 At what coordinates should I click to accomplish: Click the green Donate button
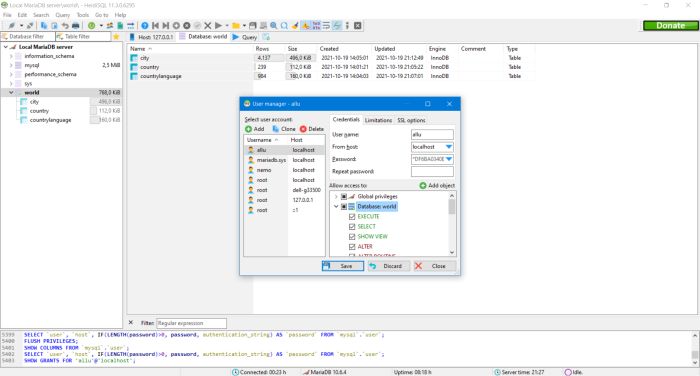[x=671, y=25]
